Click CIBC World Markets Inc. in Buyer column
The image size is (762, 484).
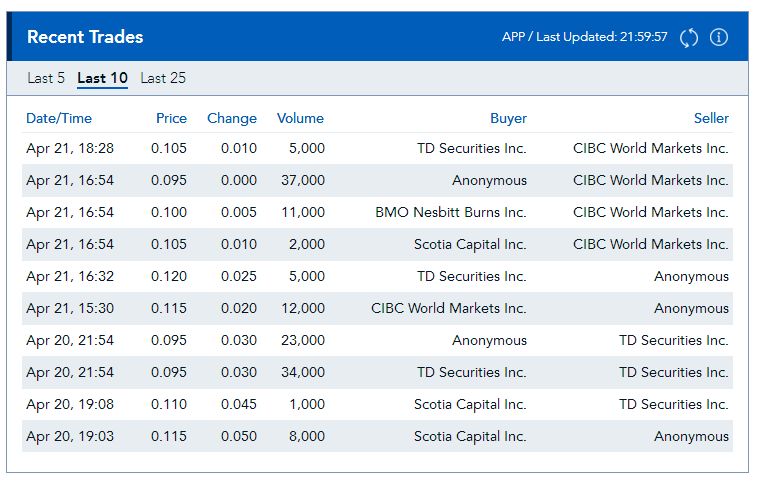[449, 308]
